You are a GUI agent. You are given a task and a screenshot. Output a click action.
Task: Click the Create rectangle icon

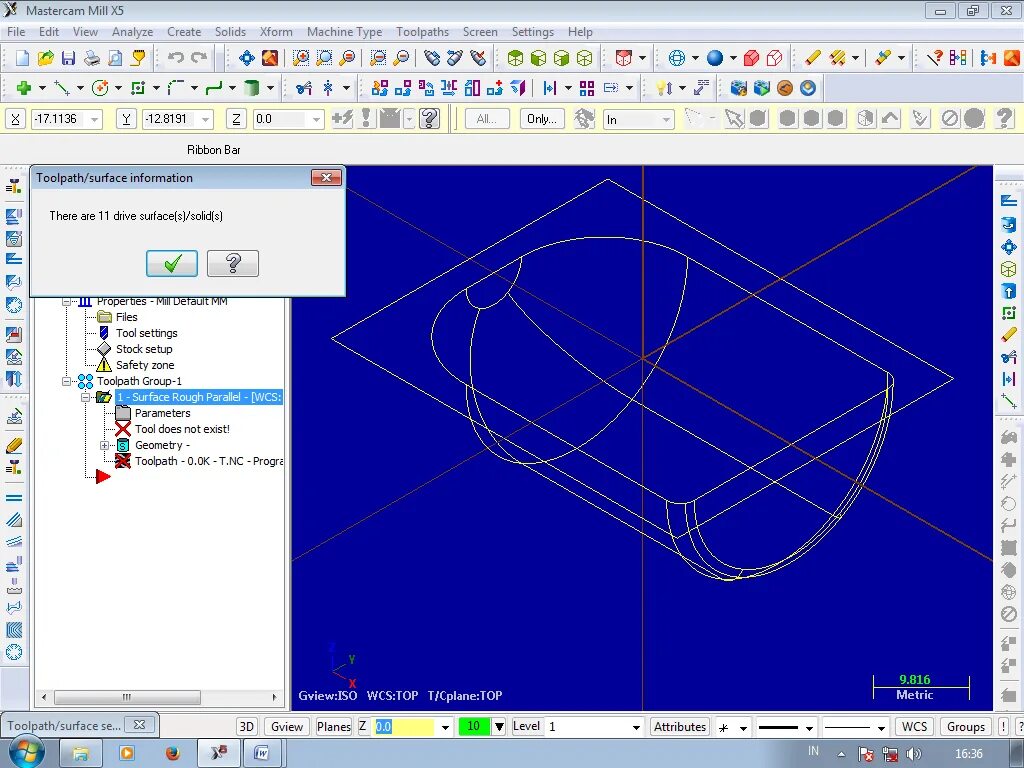[138, 88]
